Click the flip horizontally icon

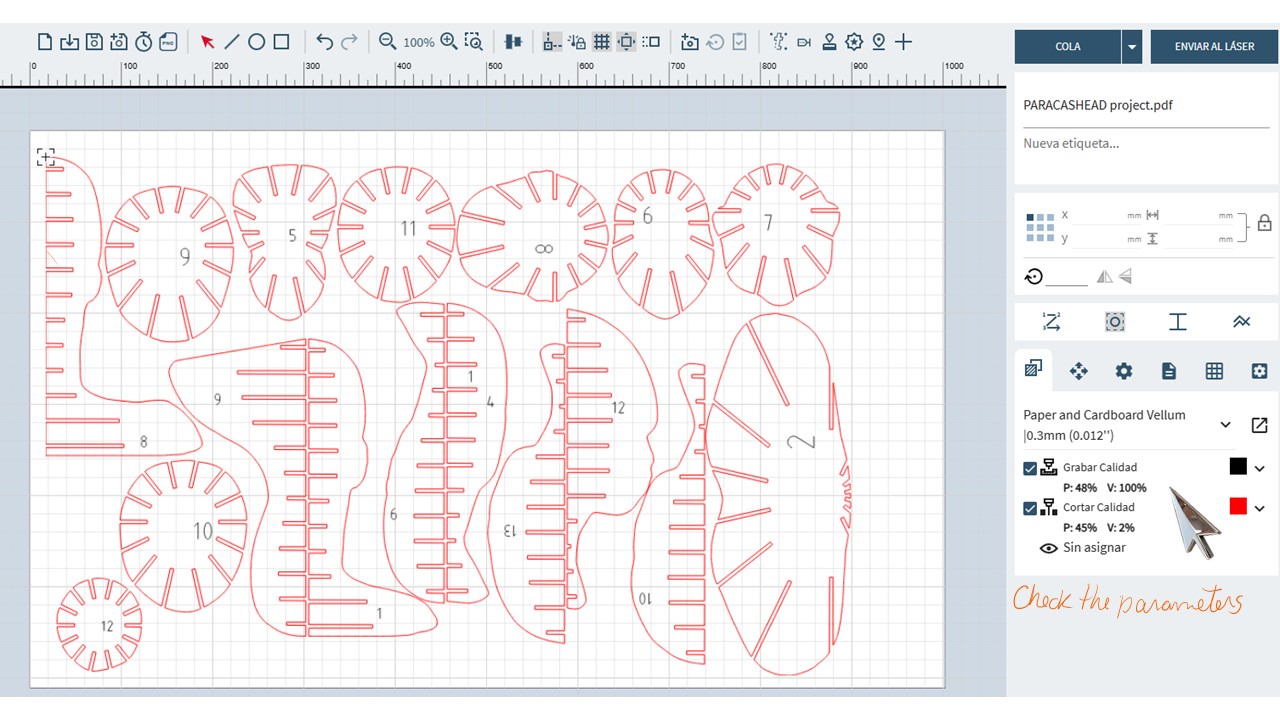coord(1104,277)
